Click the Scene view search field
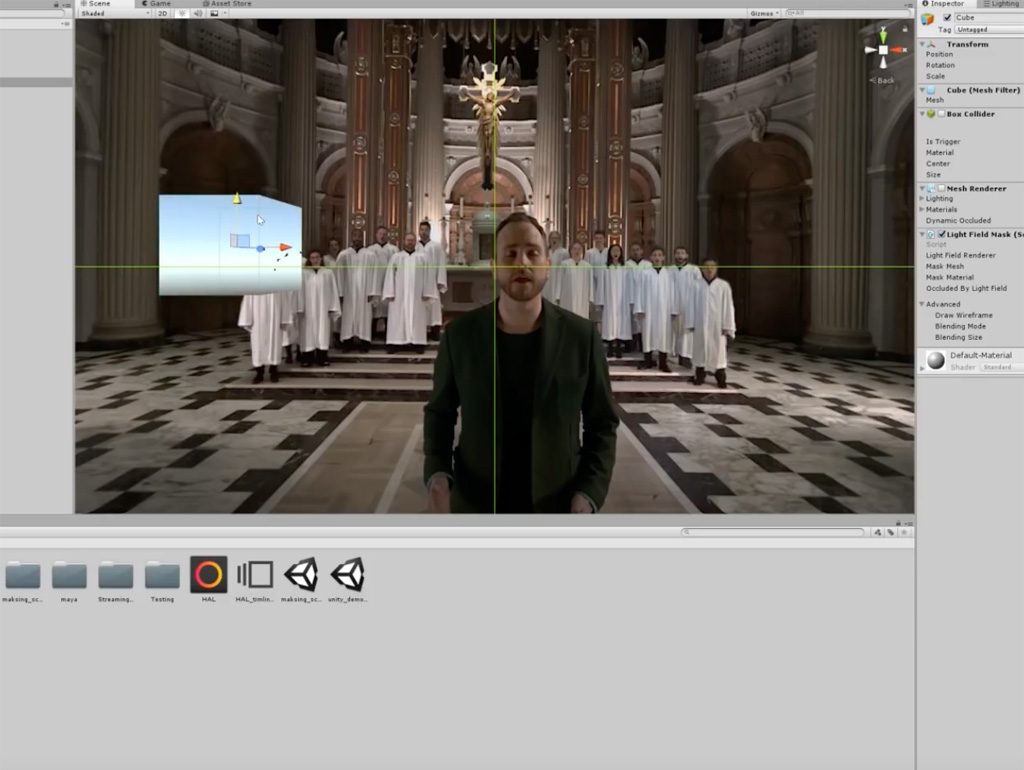 pos(847,13)
